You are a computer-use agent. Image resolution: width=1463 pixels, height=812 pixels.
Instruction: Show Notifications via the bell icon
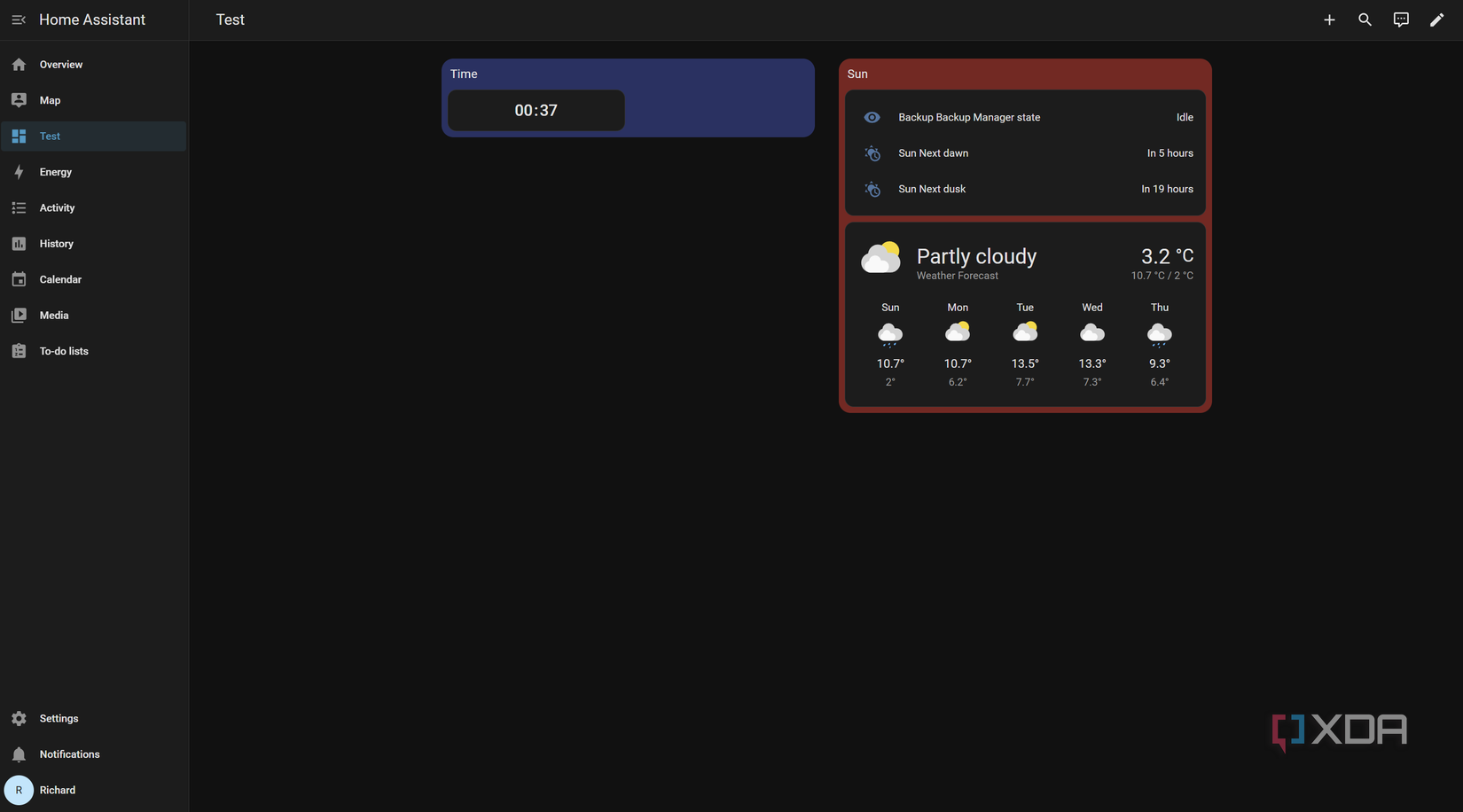tap(19, 754)
